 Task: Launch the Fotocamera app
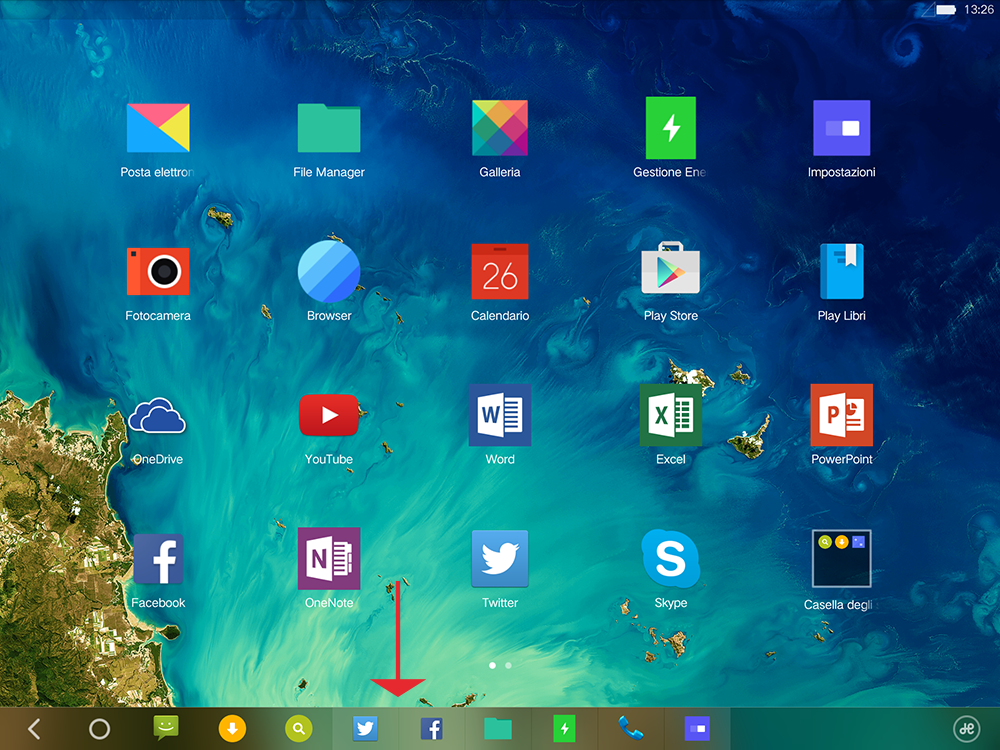coord(158,271)
